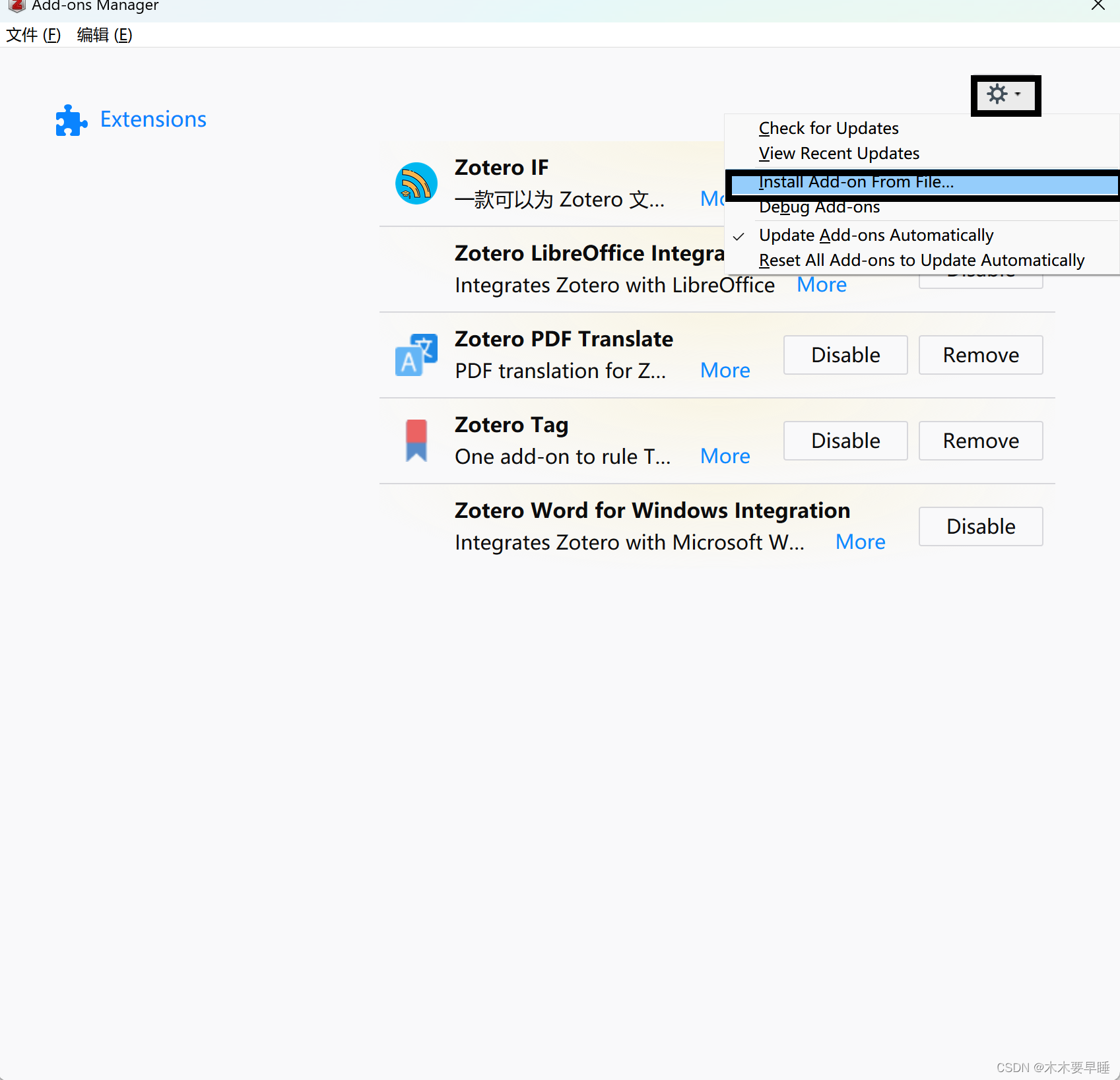Viewport: 1120px width, 1080px height.
Task: Select the Zotero LibreOffice Integration title
Action: point(590,253)
